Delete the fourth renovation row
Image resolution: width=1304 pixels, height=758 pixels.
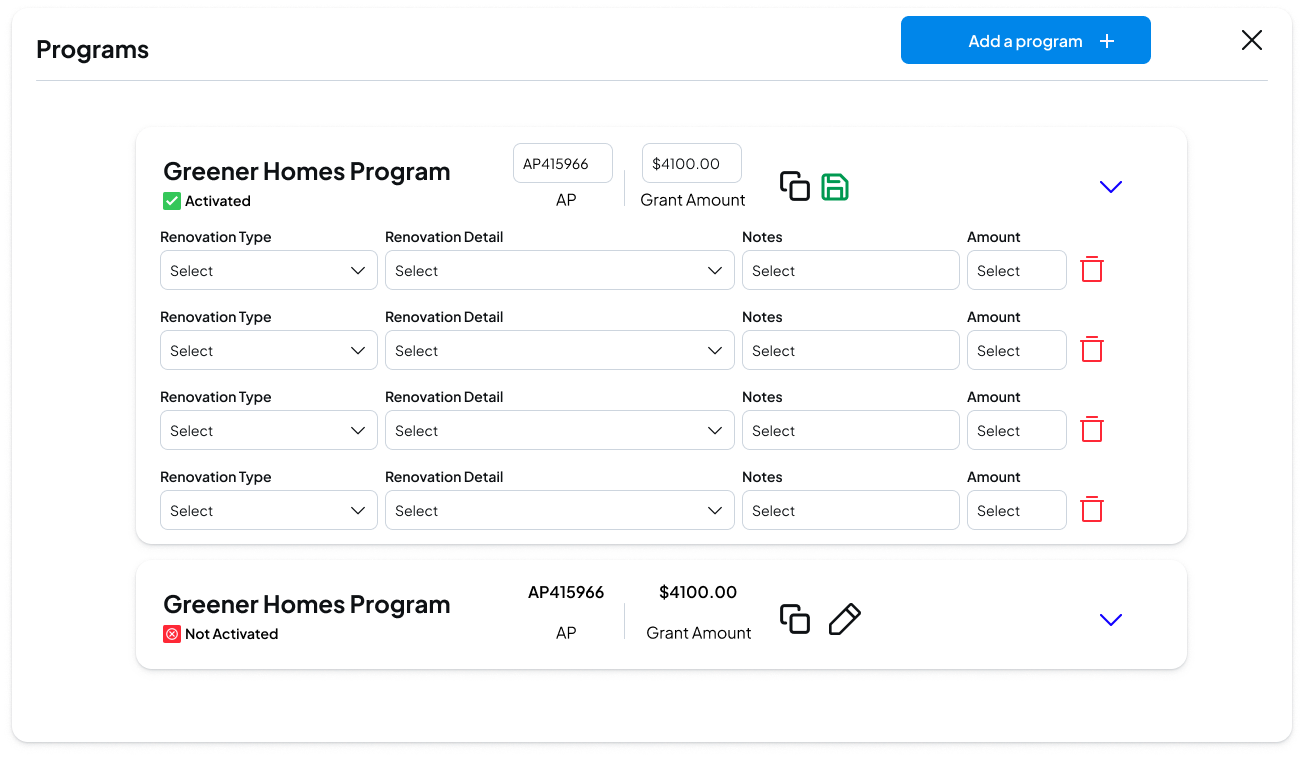[1092, 509]
